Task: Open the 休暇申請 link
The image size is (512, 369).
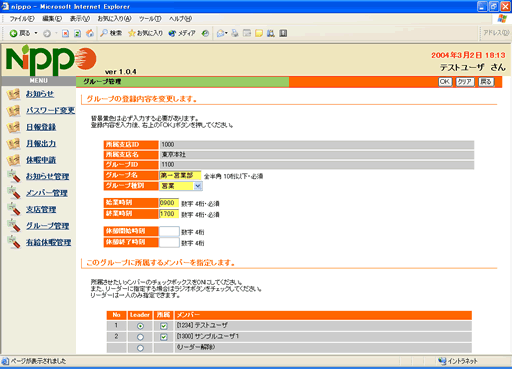Action: pyautogui.click(x=41, y=160)
